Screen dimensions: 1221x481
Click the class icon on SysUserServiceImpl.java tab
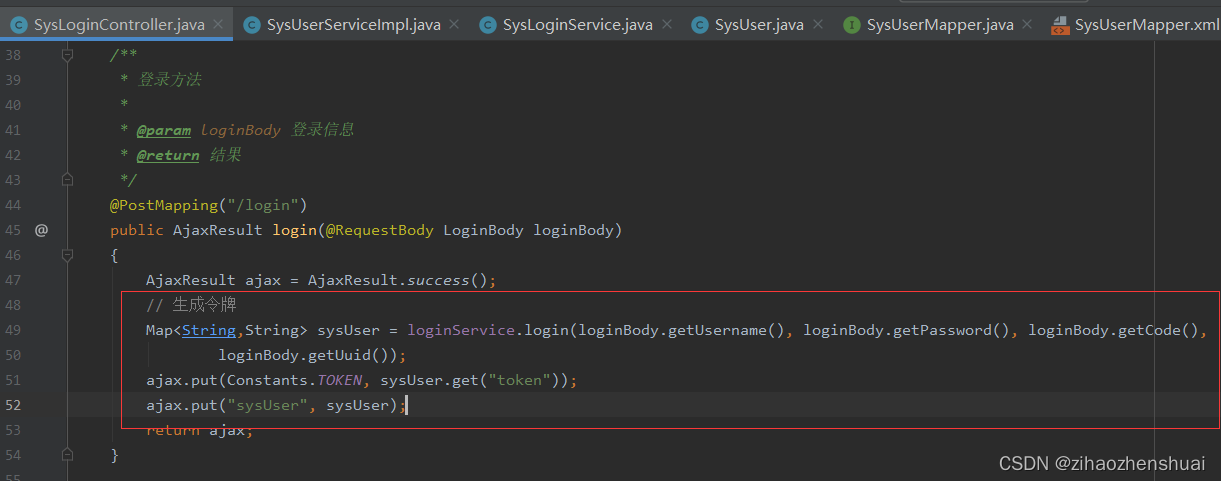[x=252, y=25]
